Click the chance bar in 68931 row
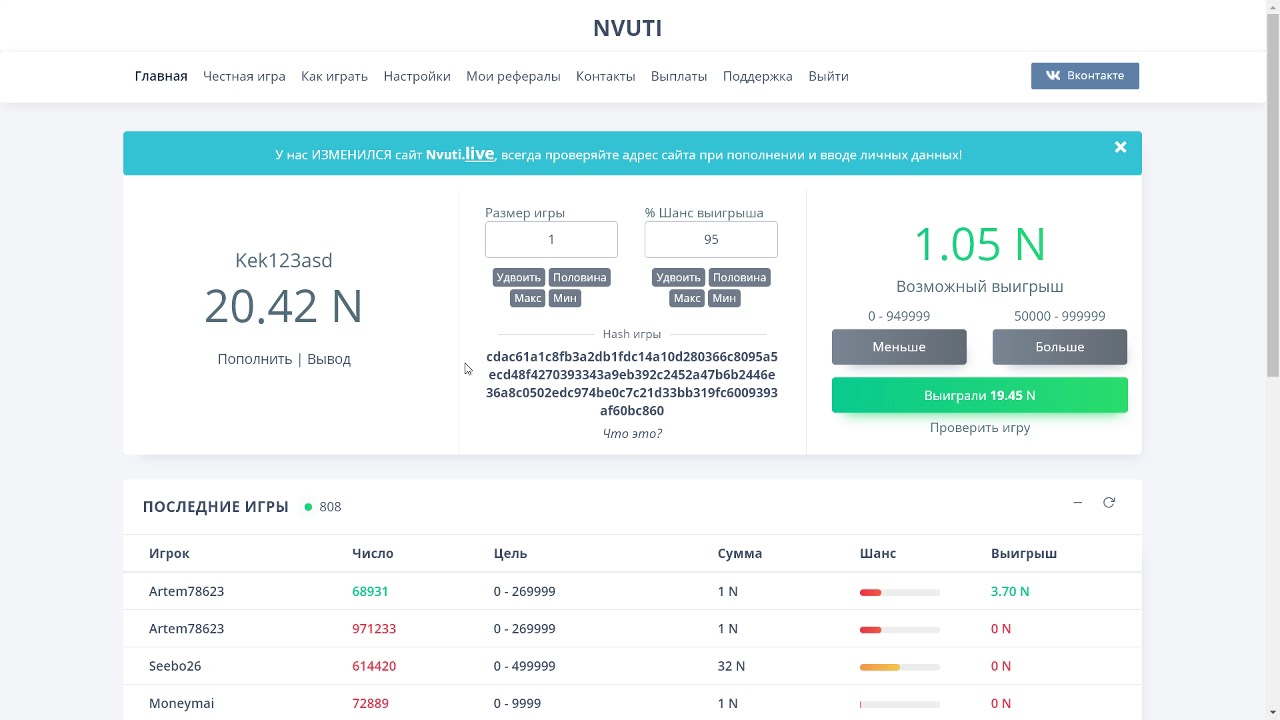The width and height of the screenshot is (1280, 720). [900, 593]
